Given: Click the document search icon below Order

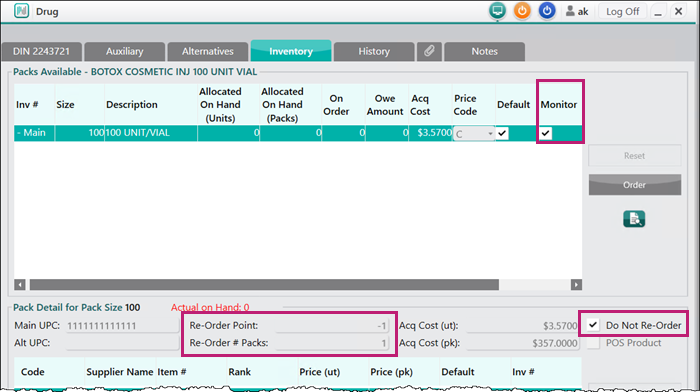Looking at the screenshot, I should tap(634, 219).
